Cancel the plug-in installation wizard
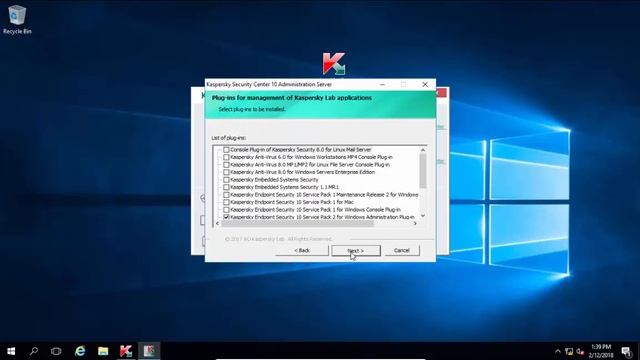640x360 pixels. tap(402, 250)
